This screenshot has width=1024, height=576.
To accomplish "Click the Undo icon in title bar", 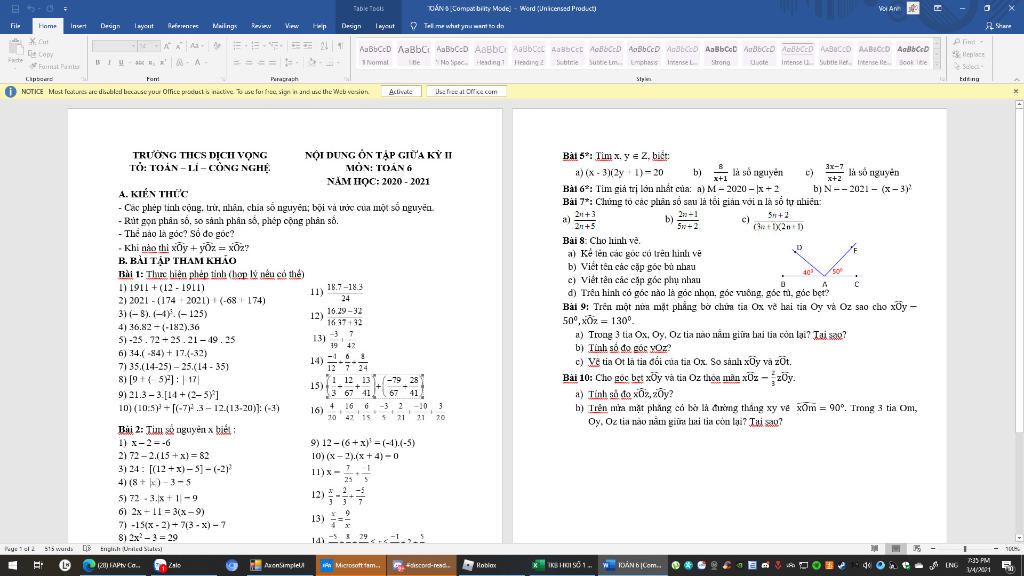I will [x=30, y=8].
